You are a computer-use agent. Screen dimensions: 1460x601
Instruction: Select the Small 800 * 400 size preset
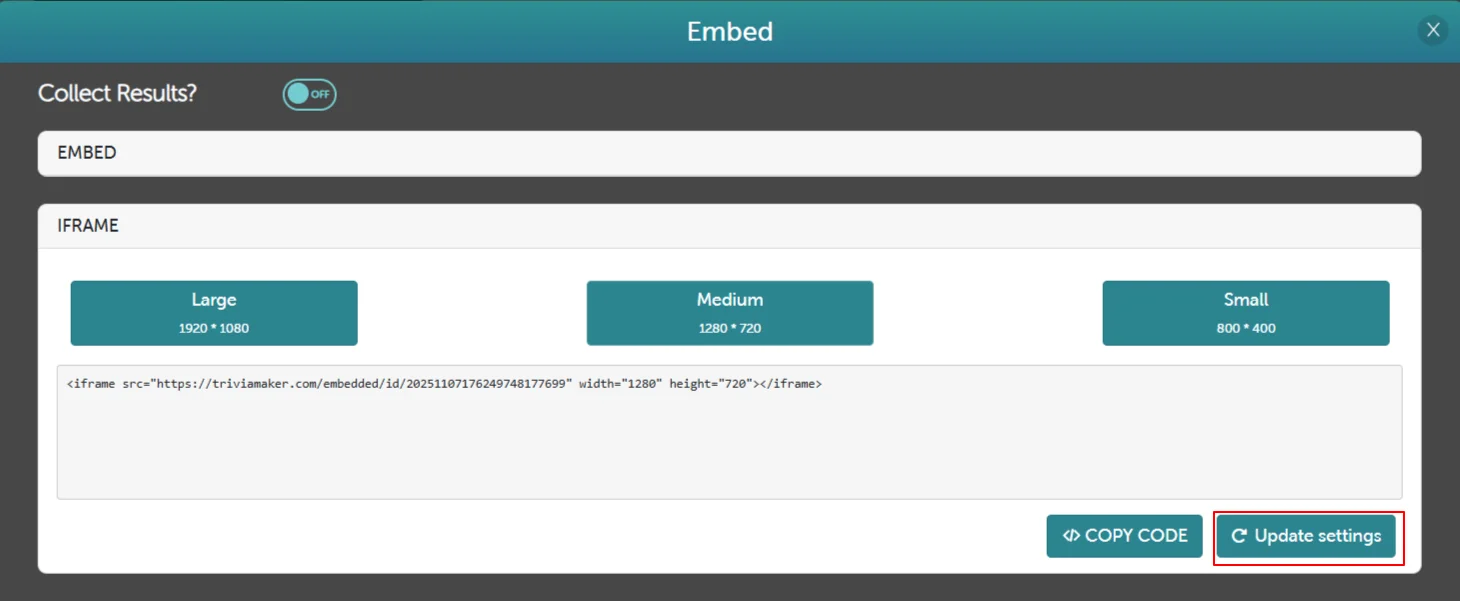coord(1245,312)
